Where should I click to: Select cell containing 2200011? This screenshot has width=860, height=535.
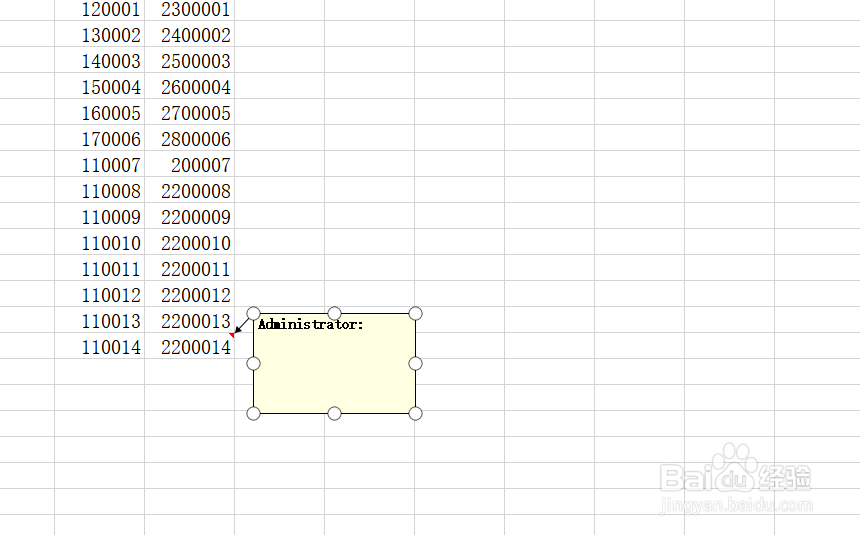click(x=190, y=268)
